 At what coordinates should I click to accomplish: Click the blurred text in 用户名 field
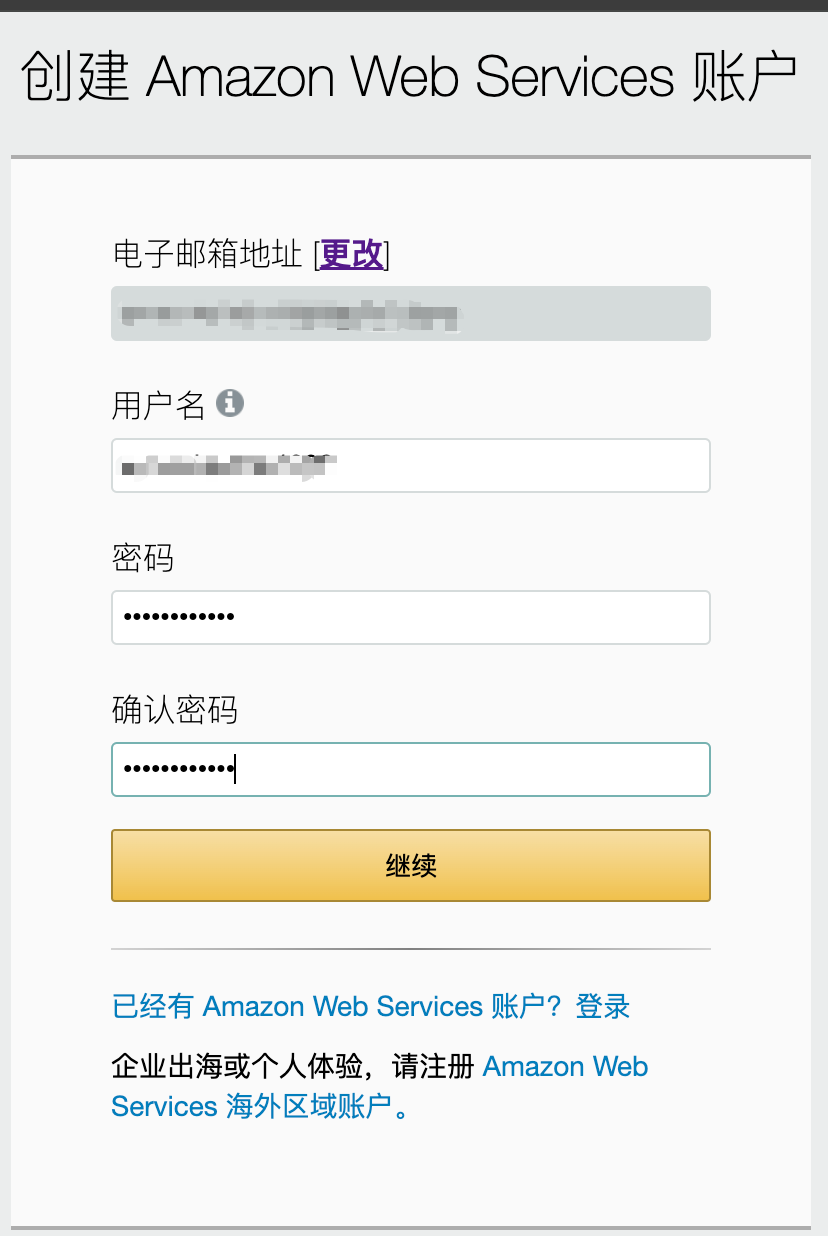228,465
